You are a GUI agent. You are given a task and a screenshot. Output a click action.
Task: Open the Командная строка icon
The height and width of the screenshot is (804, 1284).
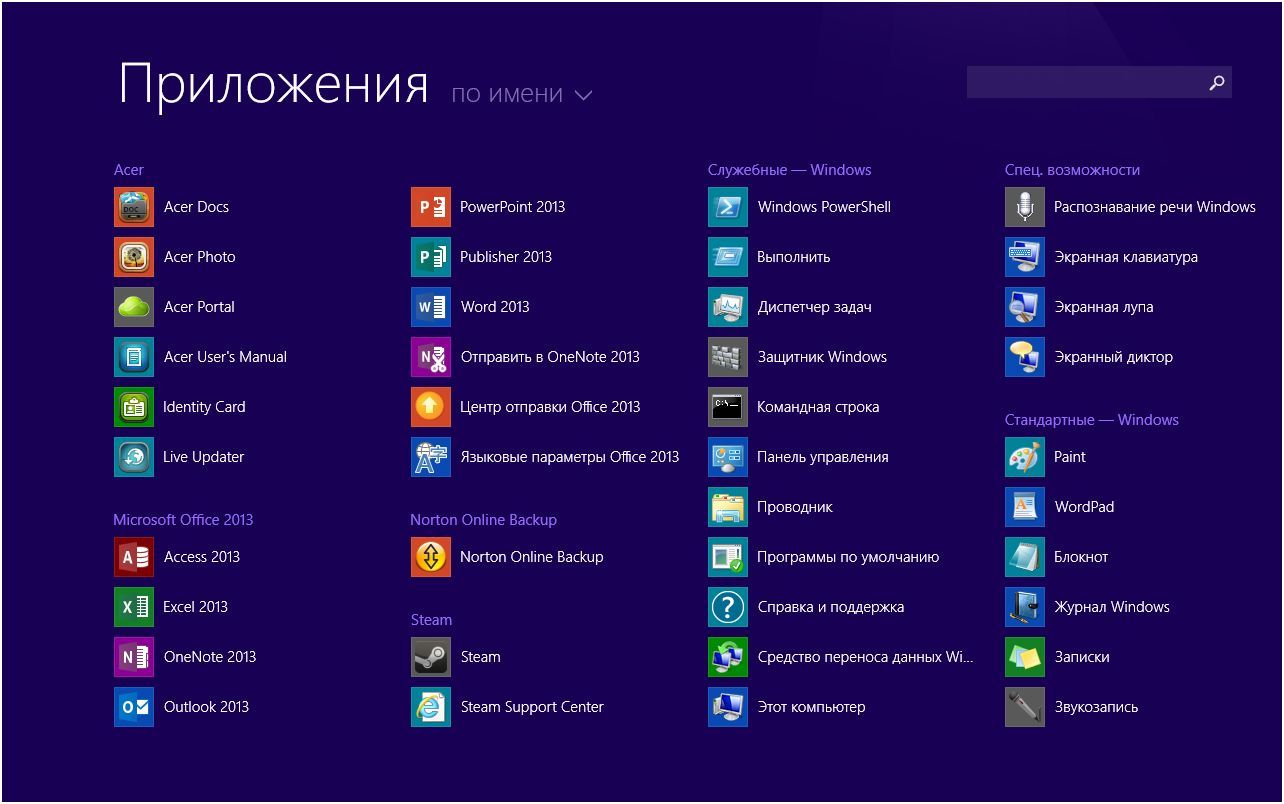(x=728, y=407)
